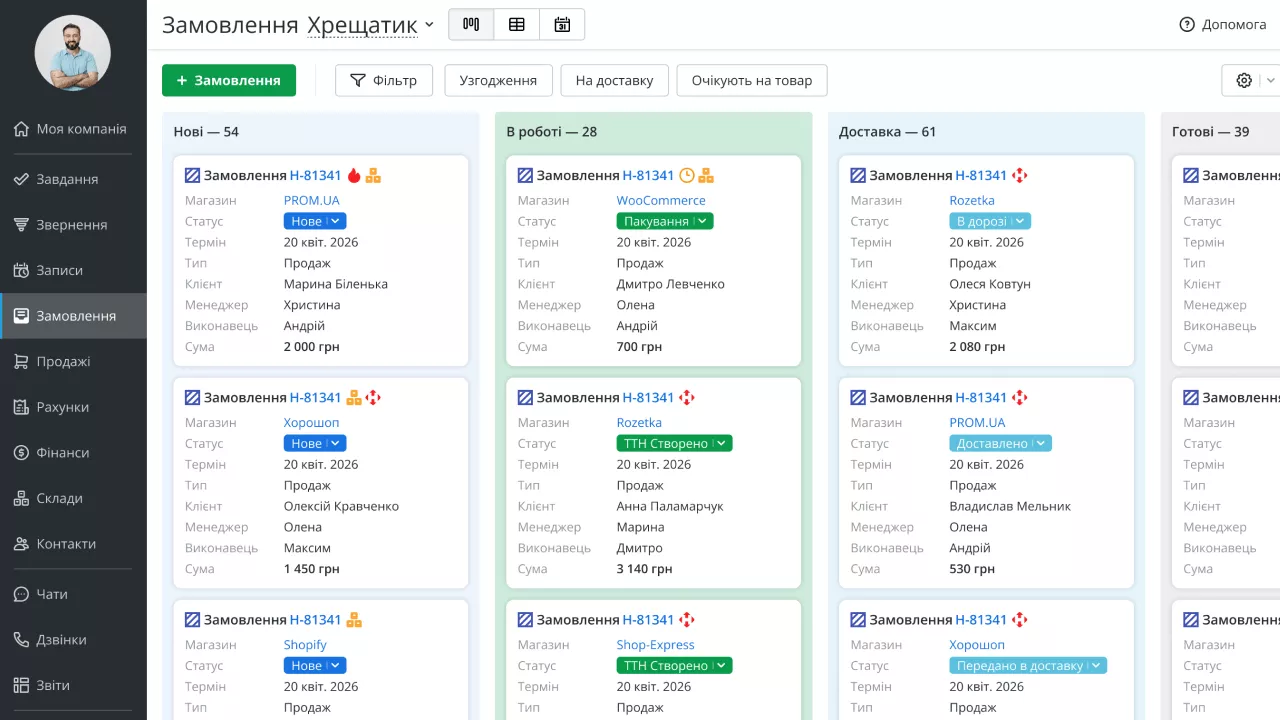The height and width of the screenshot is (720, 1280).
Task: Open Фінанси in the sidebar
Action: click(x=63, y=453)
